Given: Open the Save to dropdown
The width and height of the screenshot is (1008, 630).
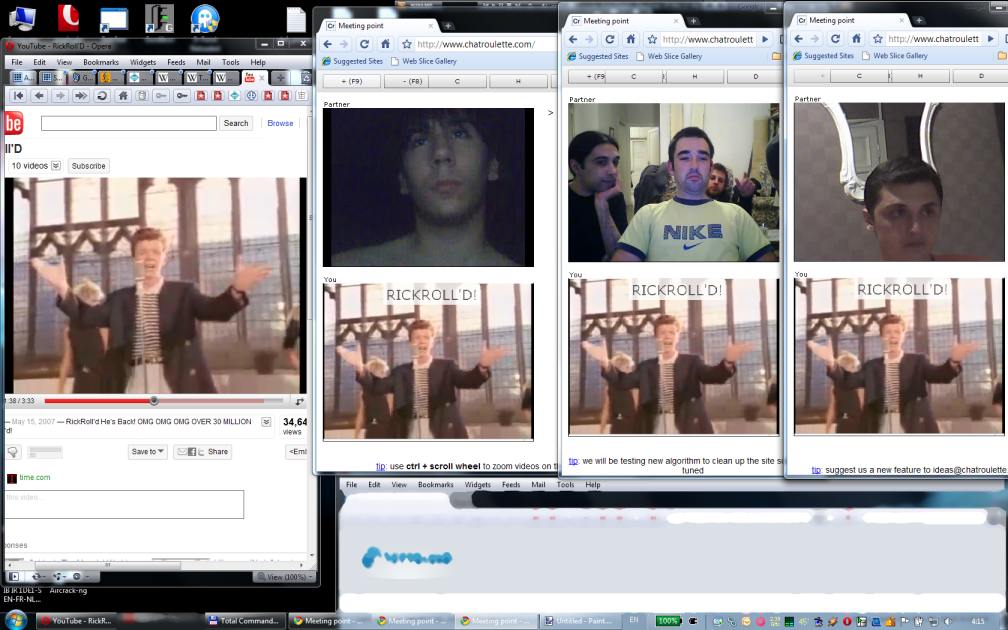Looking at the screenshot, I should [148, 452].
